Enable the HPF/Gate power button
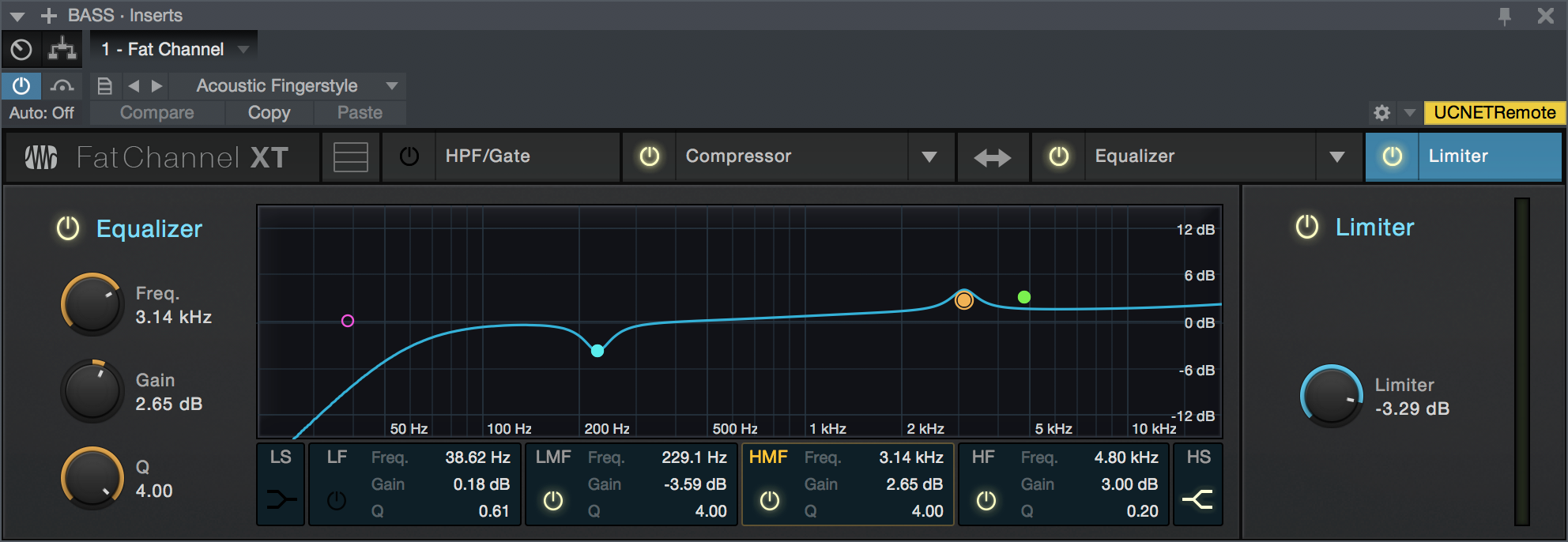This screenshot has height=542, width=1568. point(409,156)
